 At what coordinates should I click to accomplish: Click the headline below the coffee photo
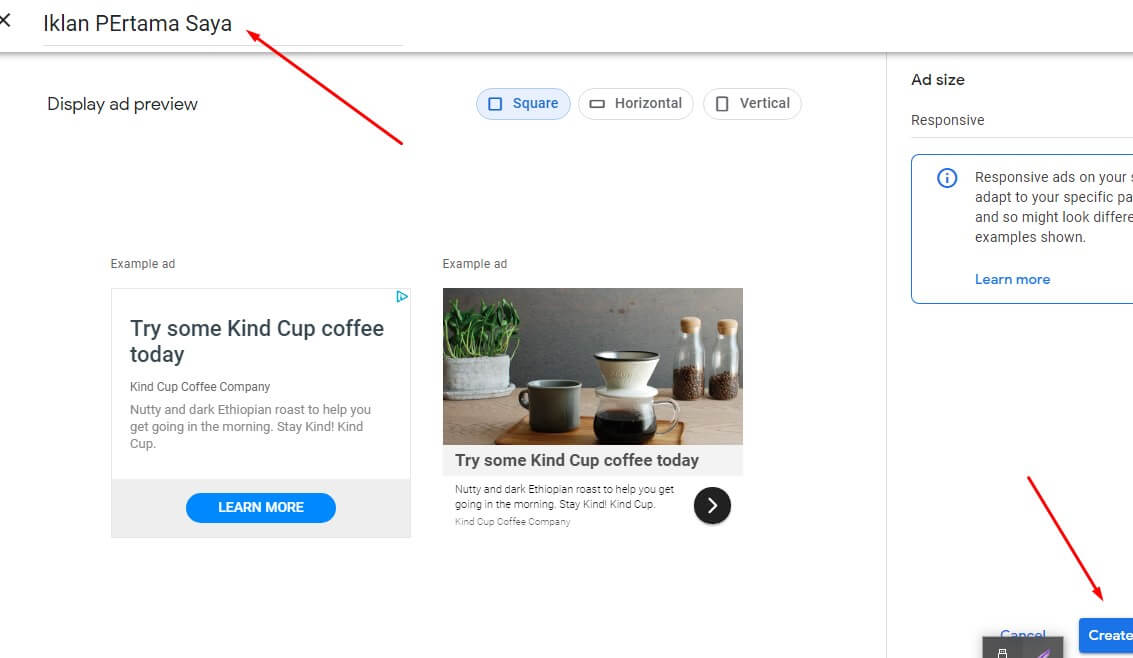(x=577, y=460)
